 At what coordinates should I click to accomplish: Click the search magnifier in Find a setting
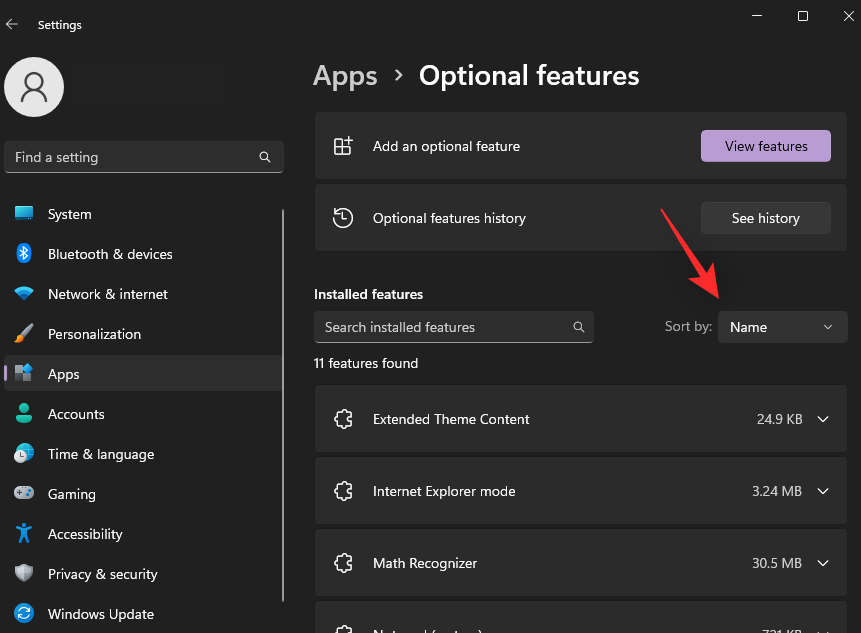coord(265,157)
